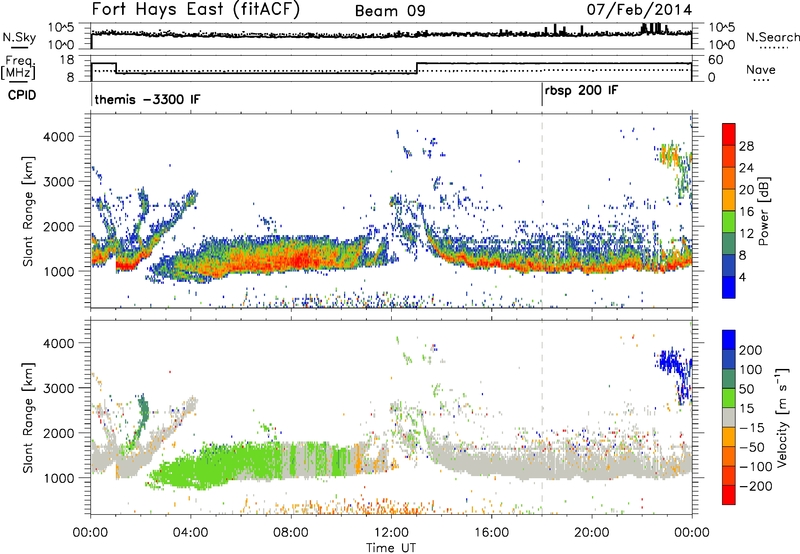Pick the bright blue bottom Power color segment
This screenshot has width=800, height=554.
click(x=729, y=288)
